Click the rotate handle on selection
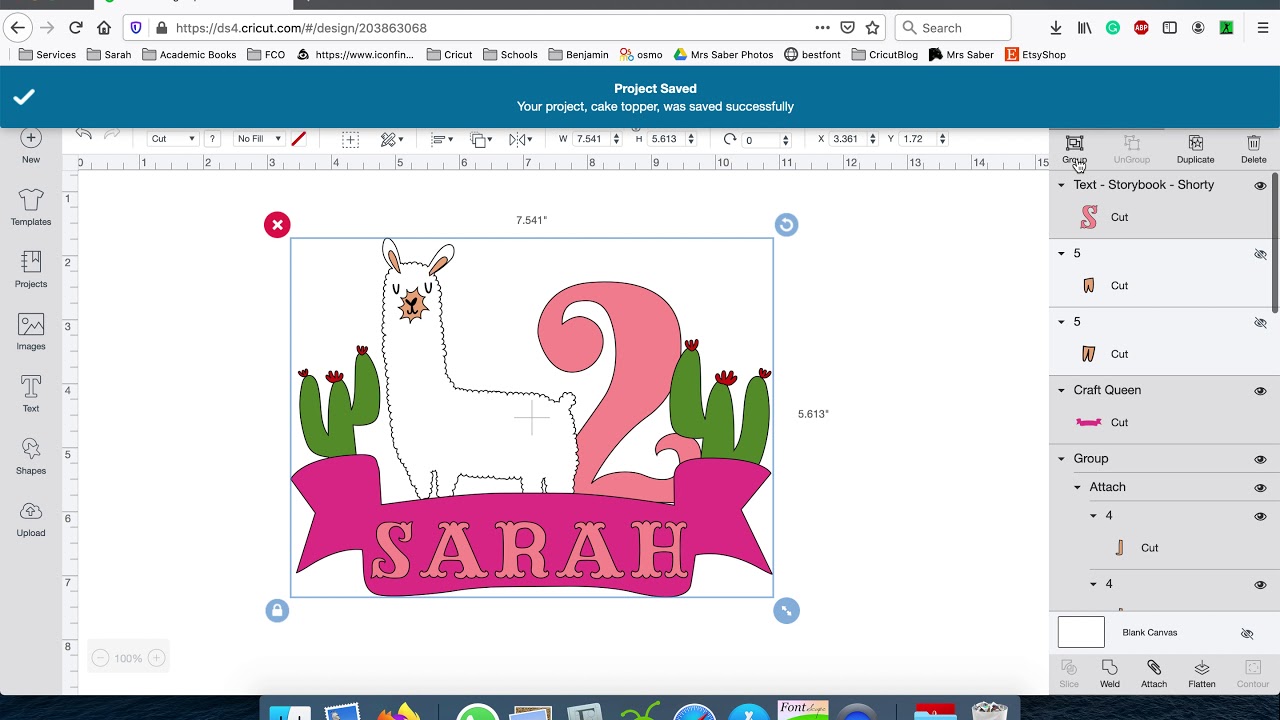The height and width of the screenshot is (720, 1280). click(786, 225)
